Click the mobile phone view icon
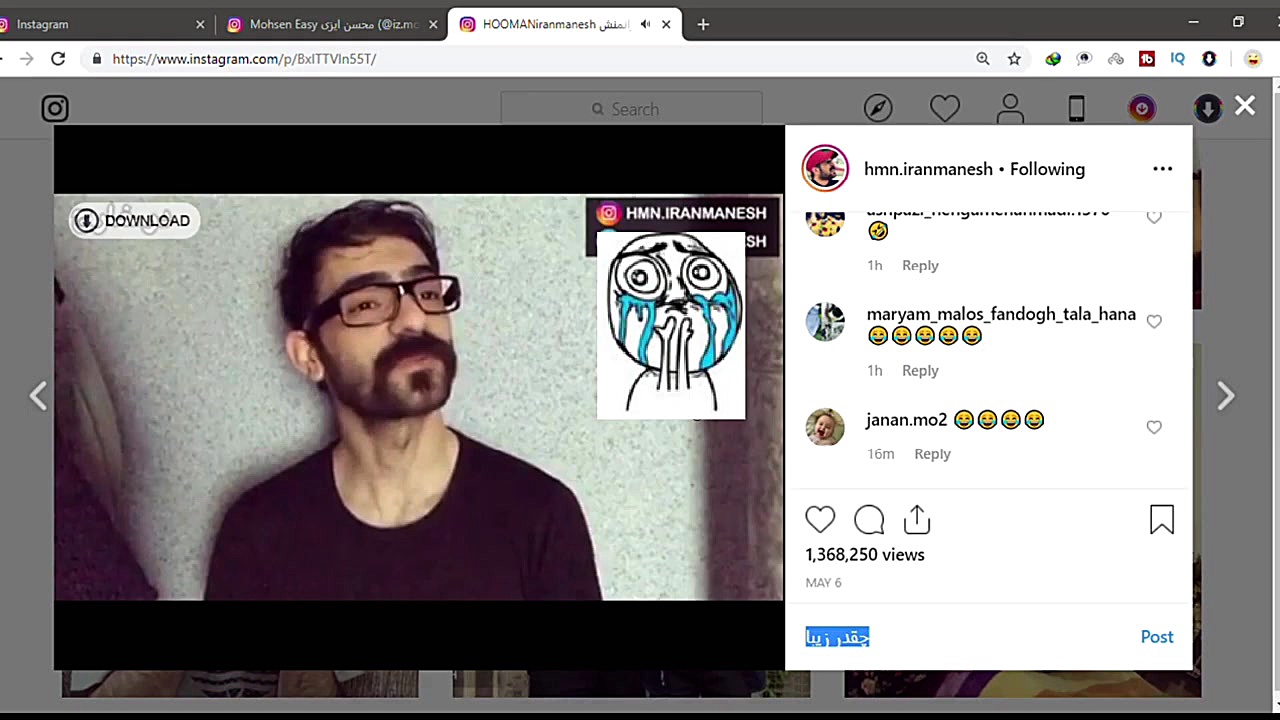This screenshot has height=720, width=1280. coord(1076,108)
